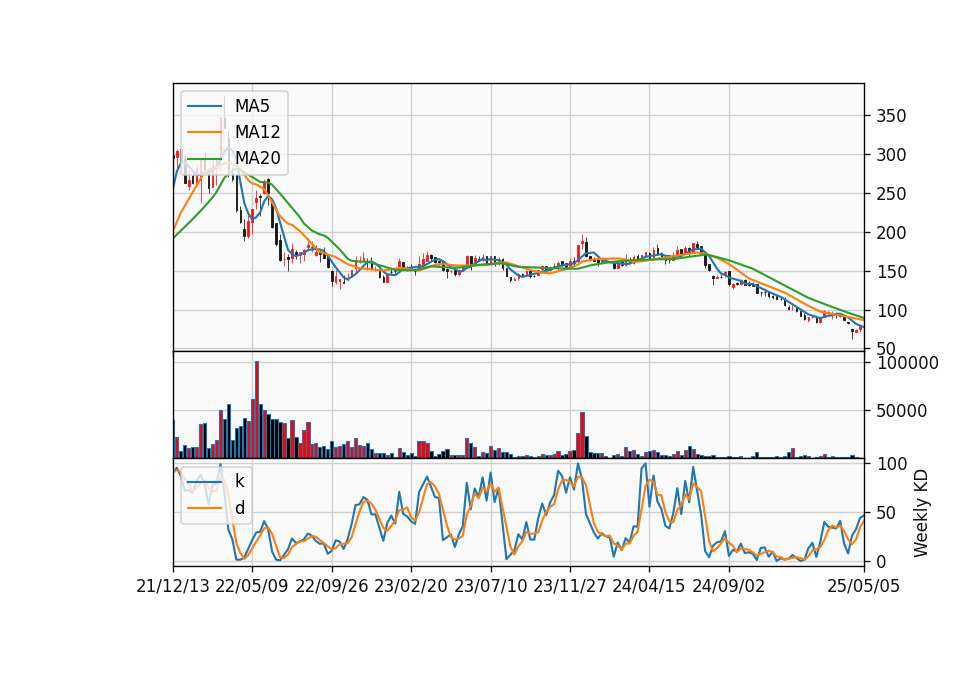Click the 350 price axis label

click(x=891, y=116)
